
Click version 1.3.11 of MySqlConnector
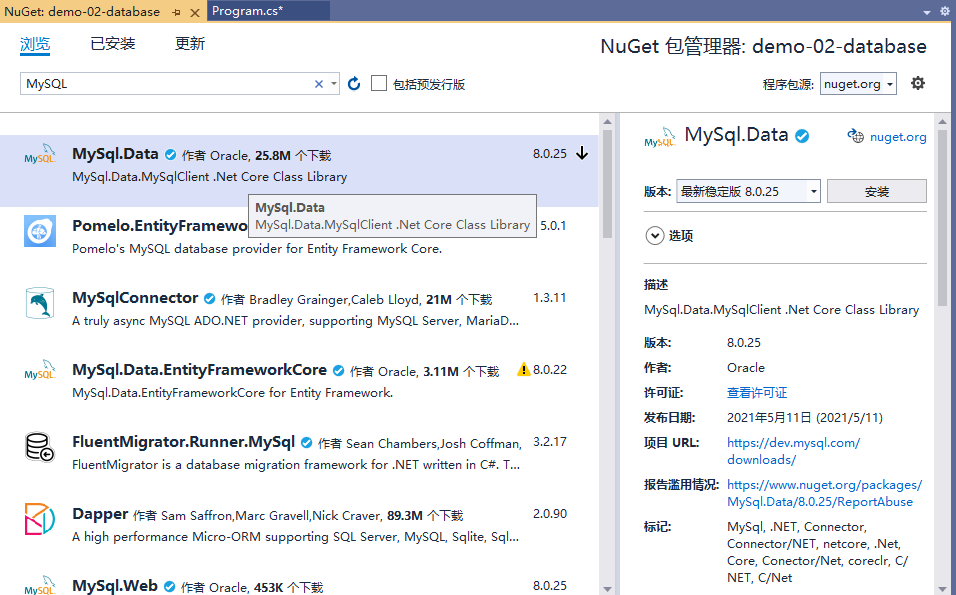coord(549,298)
